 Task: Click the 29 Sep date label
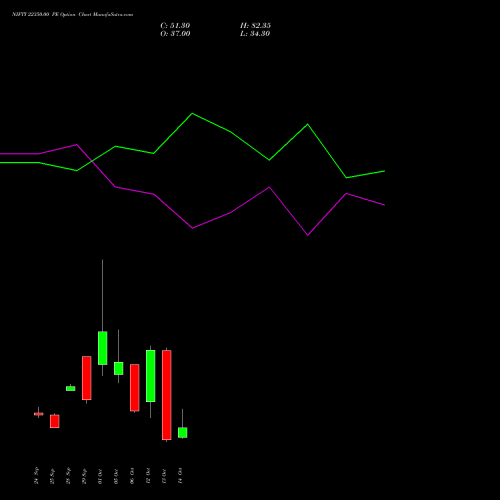(85, 476)
